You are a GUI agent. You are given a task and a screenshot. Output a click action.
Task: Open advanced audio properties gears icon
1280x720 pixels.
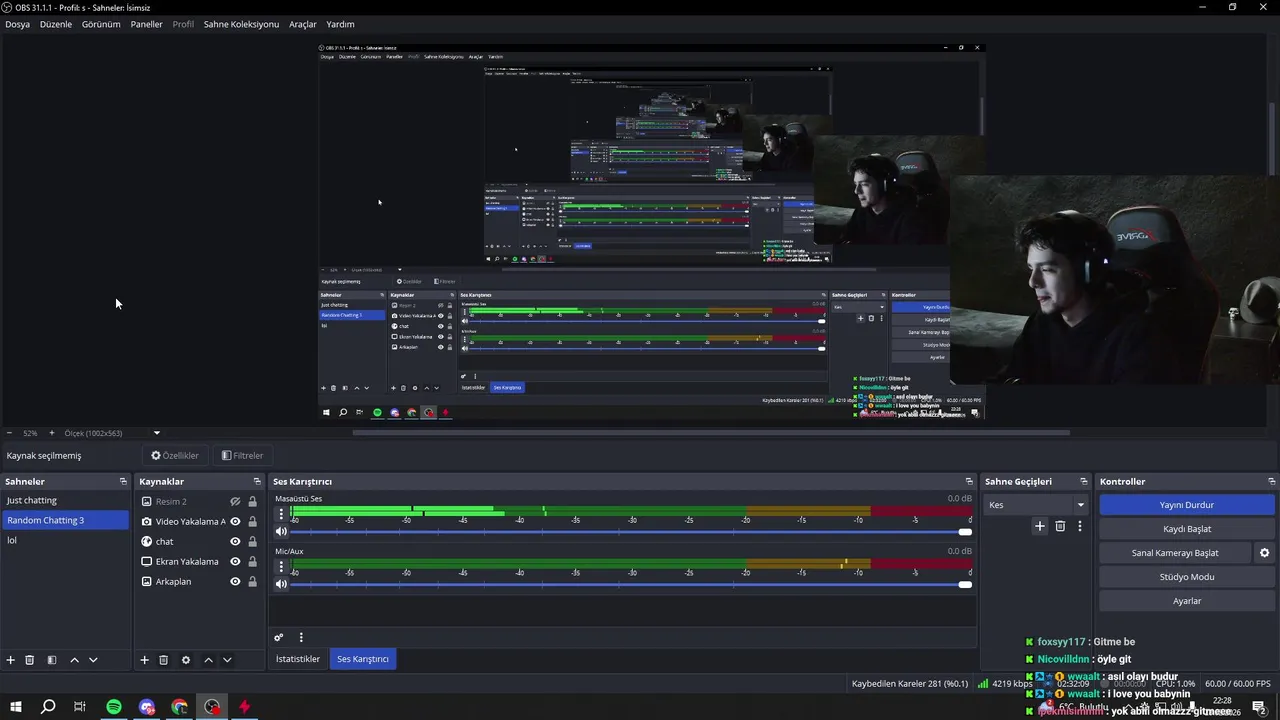pyautogui.click(x=279, y=637)
